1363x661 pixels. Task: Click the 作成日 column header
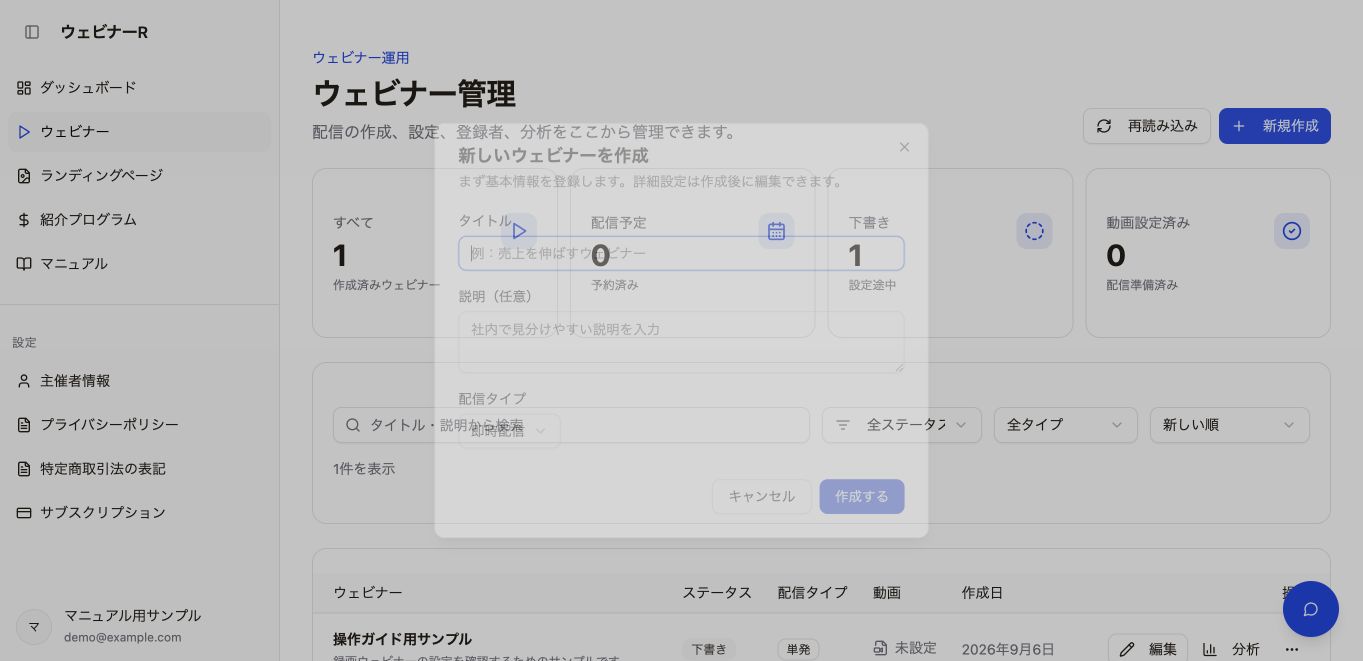[982, 593]
